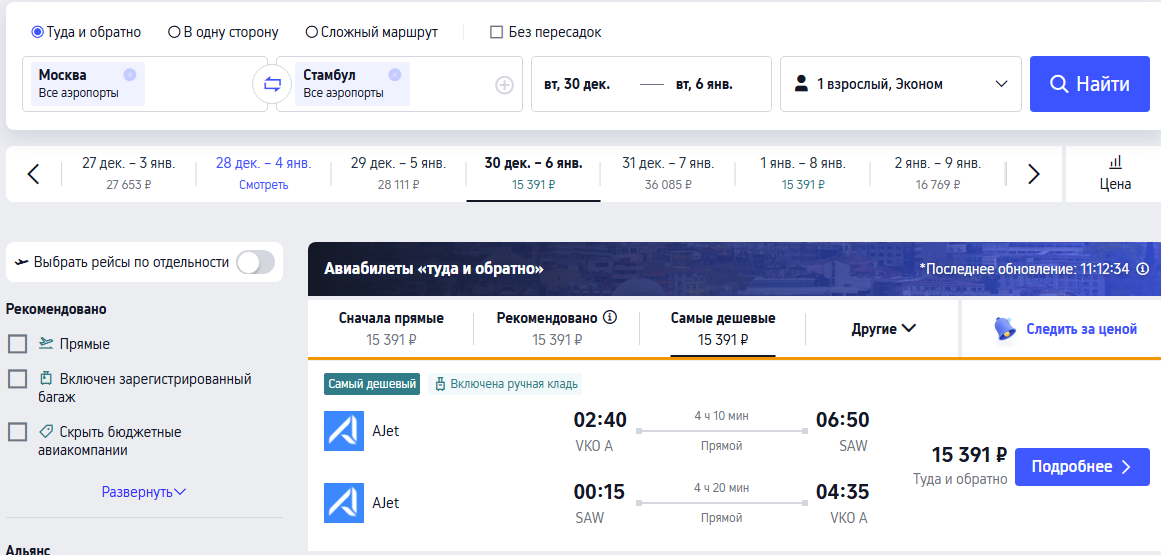Open departure date вт, 30 дек.
The image size is (1161, 555).
(577, 84)
